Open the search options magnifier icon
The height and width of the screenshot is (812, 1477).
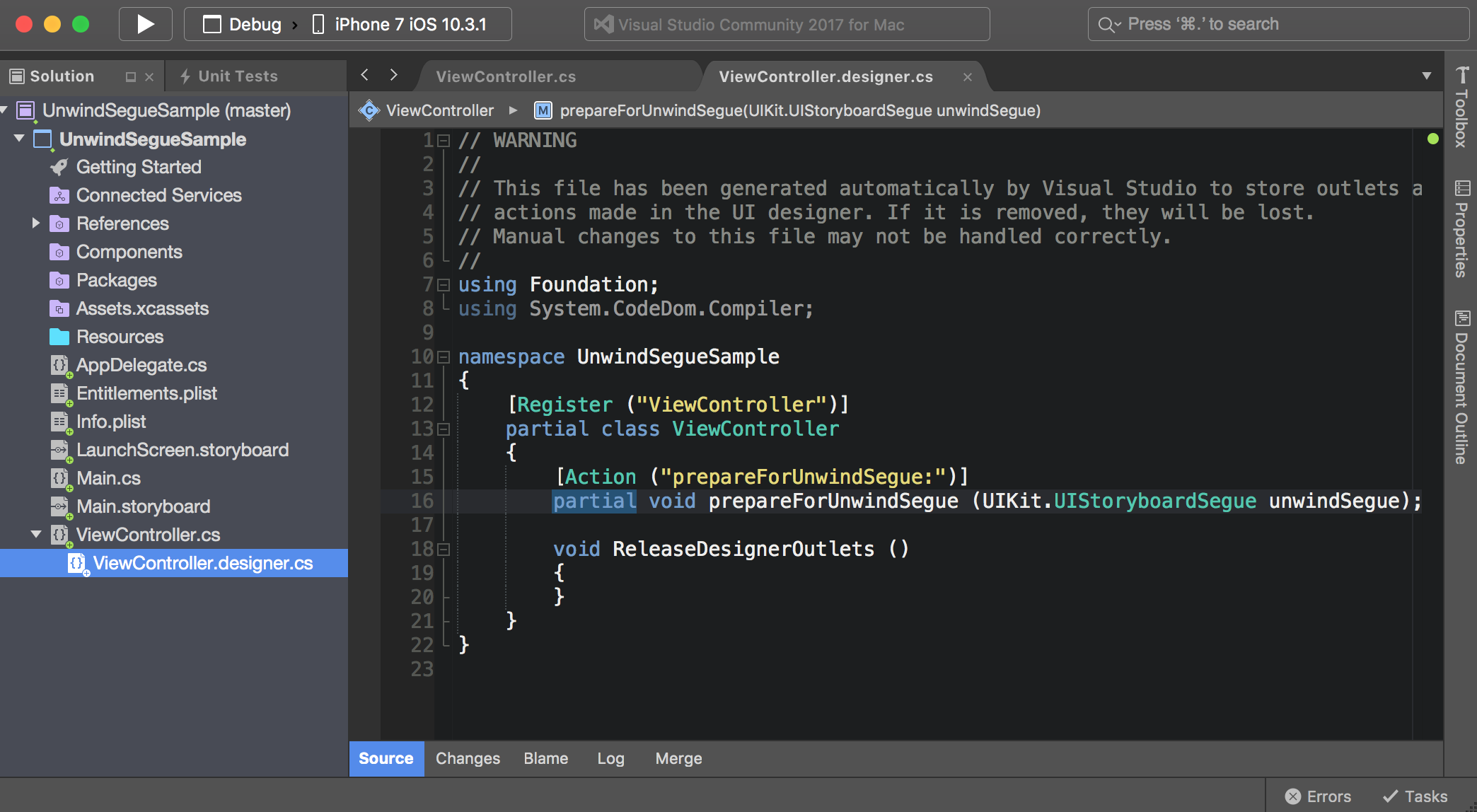click(1108, 25)
